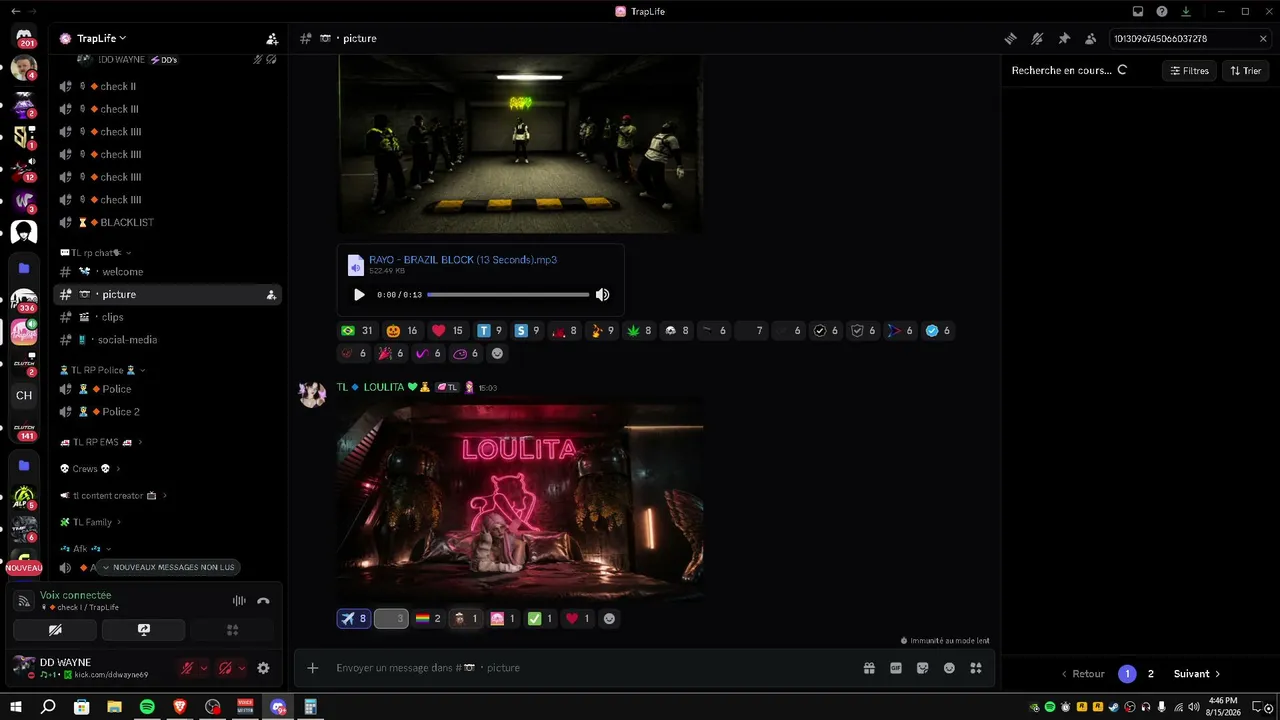Toggle the airplane reaction with 8

353,619
